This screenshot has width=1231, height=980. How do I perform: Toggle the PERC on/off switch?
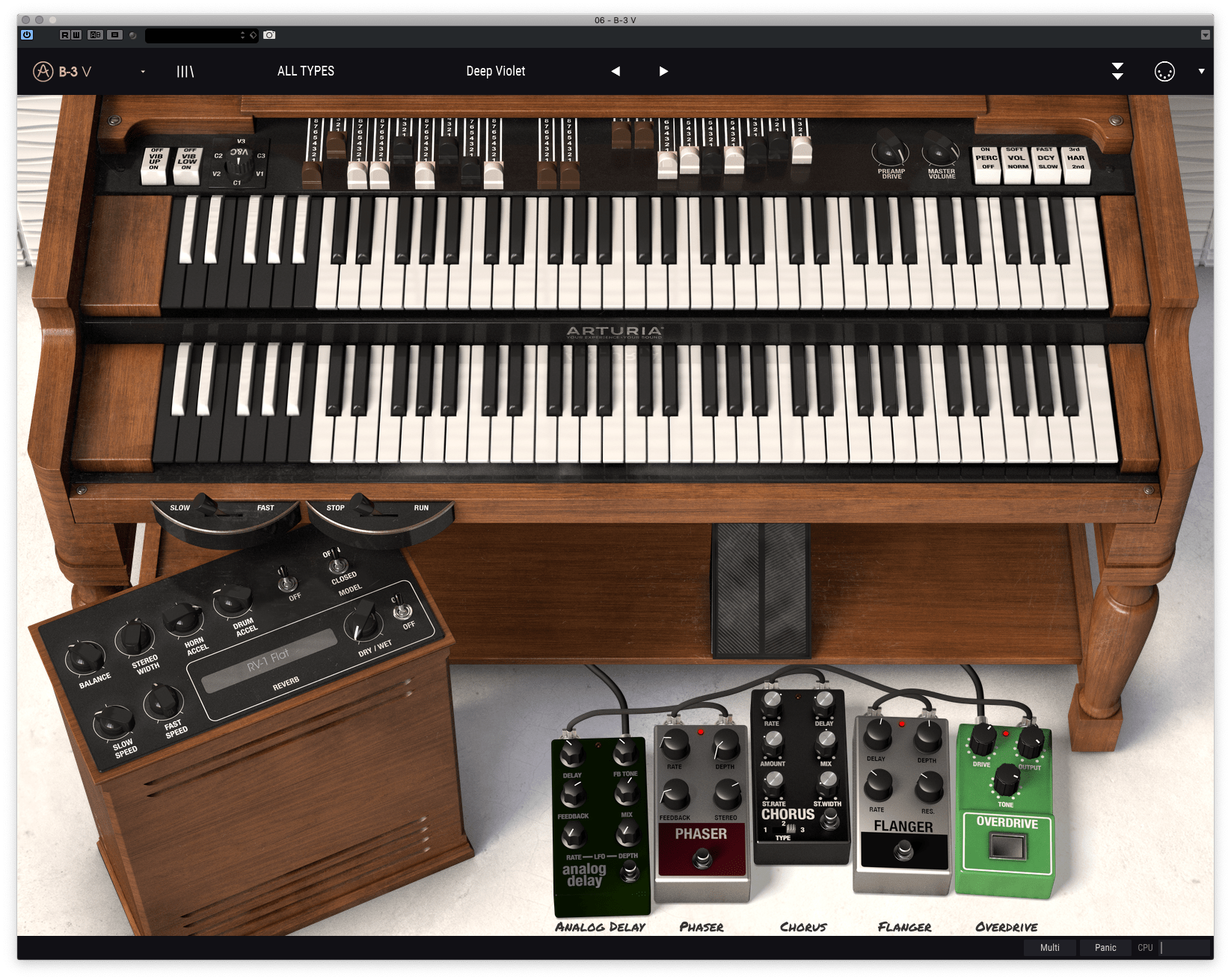tap(987, 164)
